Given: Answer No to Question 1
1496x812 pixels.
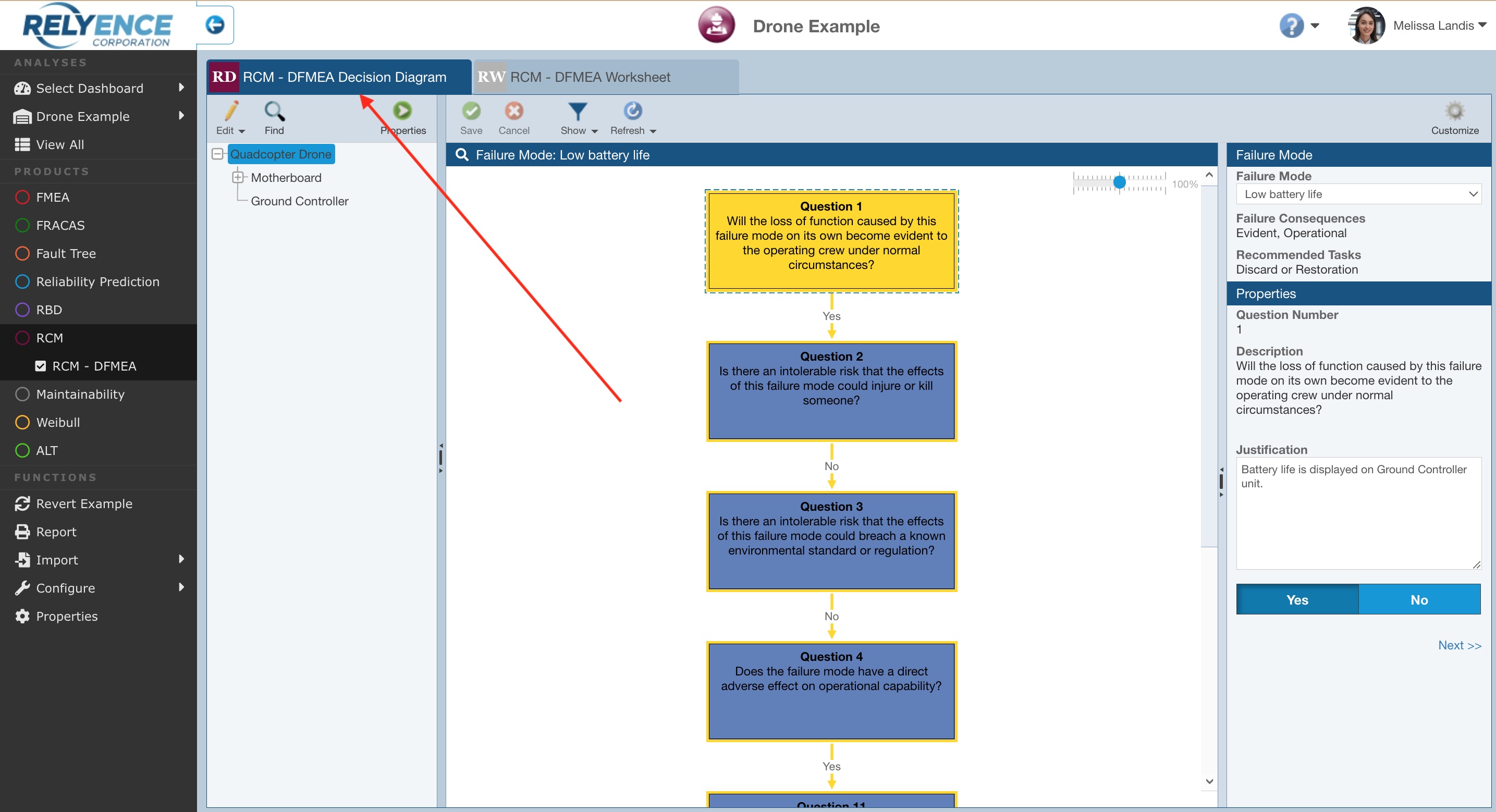Looking at the screenshot, I should pyautogui.click(x=1419, y=600).
